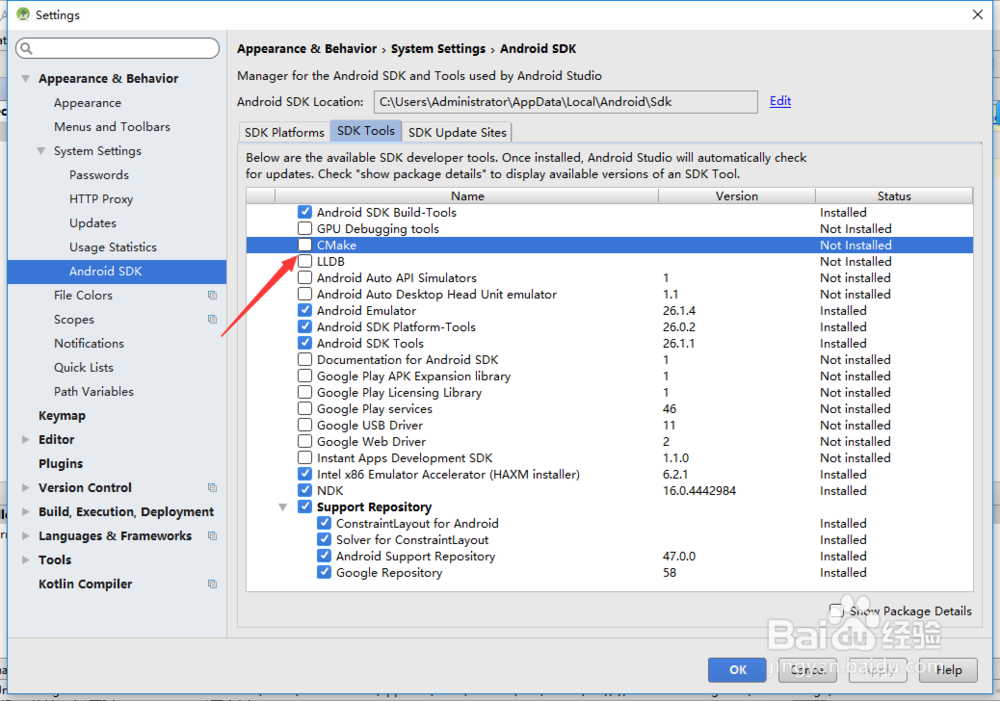
Task: Check Google USB Driver checkbox
Action: click(x=305, y=425)
